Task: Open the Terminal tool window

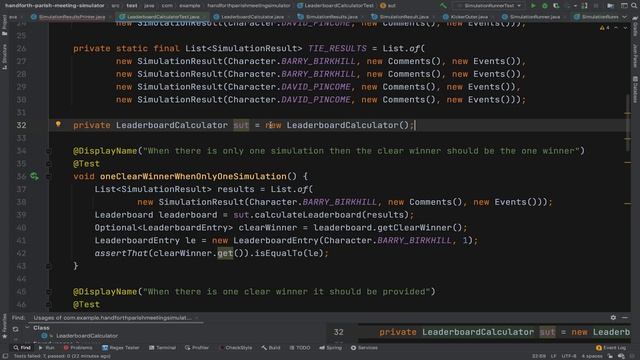Action: point(162,348)
